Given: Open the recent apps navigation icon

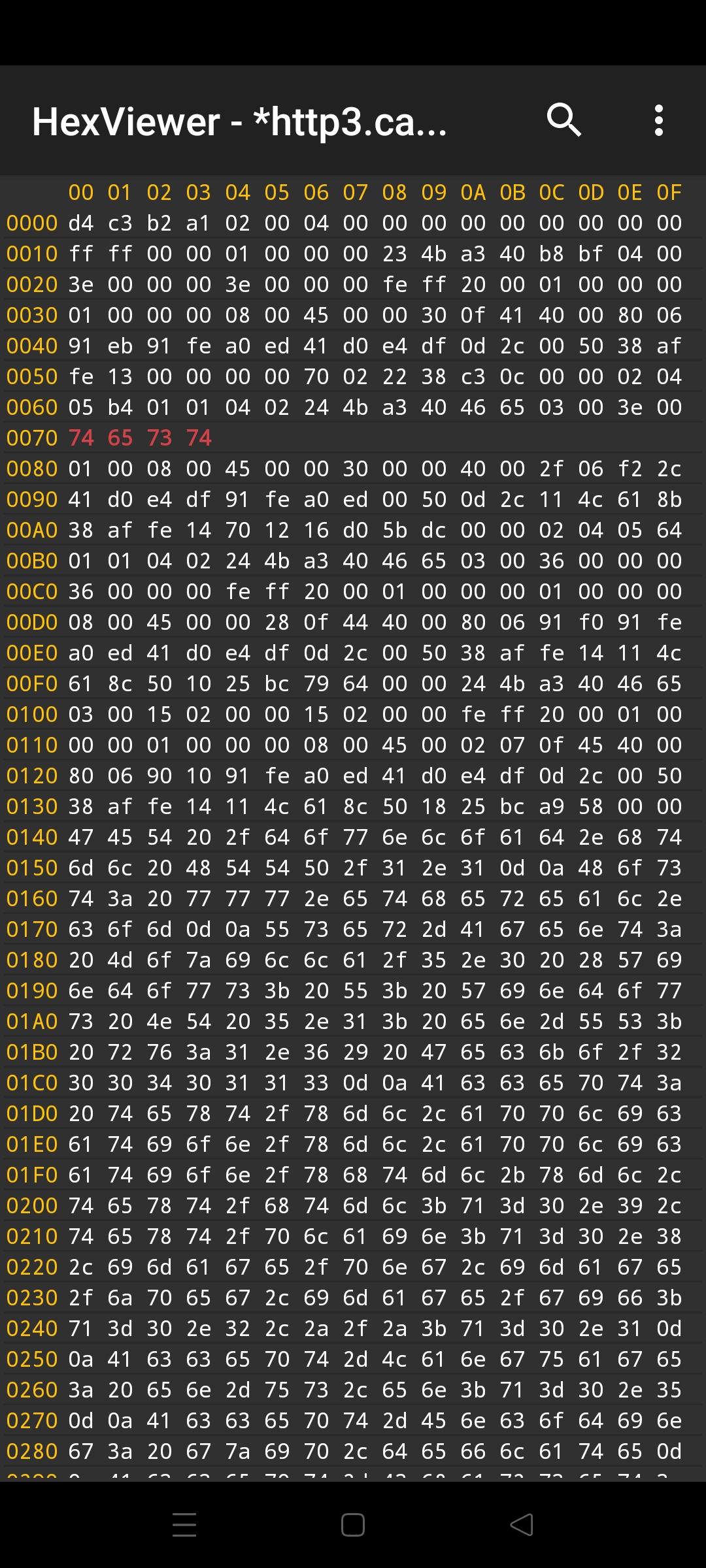Looking at the screenshot, I should click(184, 1525).
